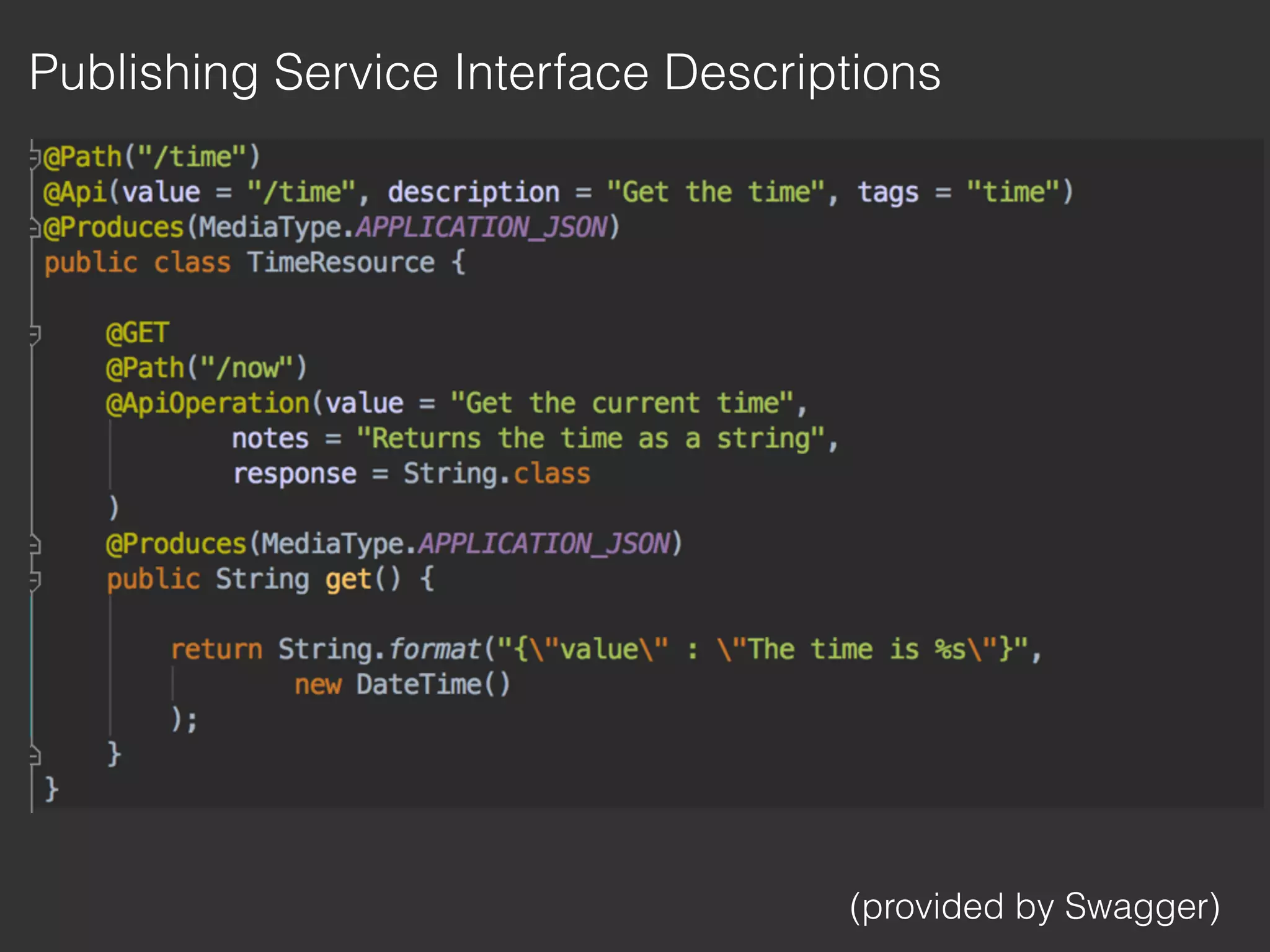Viewport: 1270px width, 952px height.
Task: Collapse fold marker beside @Path("/time") annotation
Action: 35,158
